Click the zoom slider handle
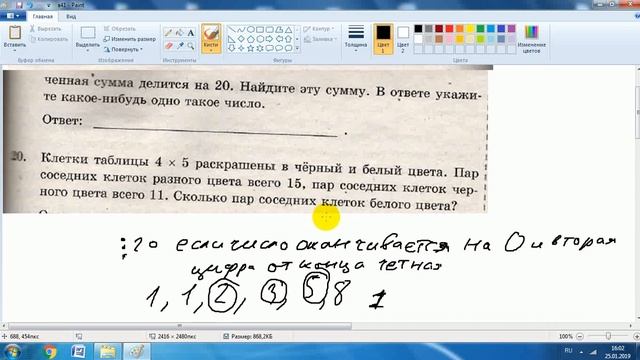 click(608, 336)
